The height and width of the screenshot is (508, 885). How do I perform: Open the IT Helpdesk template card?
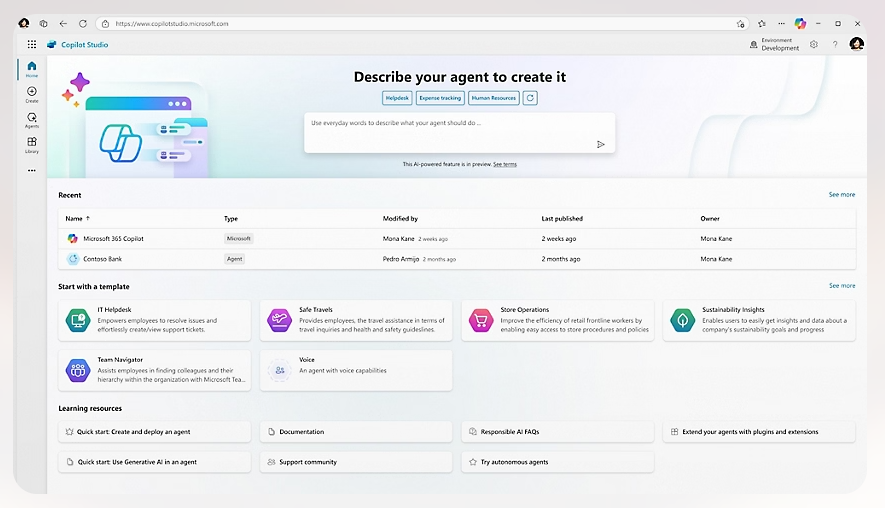[x=154, y=320]
